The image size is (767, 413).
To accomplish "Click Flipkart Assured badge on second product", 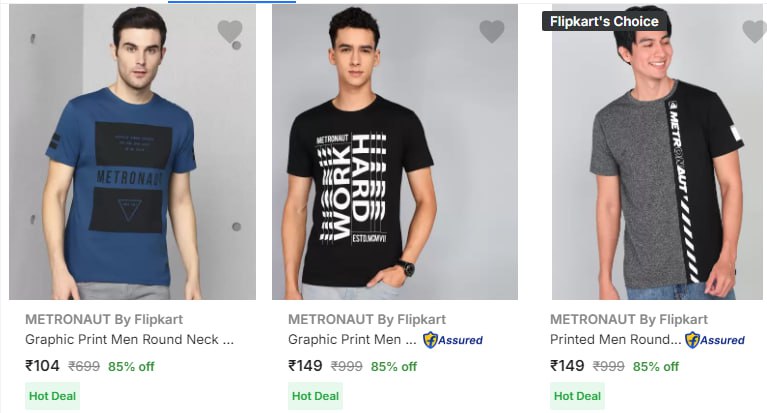I will (453, 340).
